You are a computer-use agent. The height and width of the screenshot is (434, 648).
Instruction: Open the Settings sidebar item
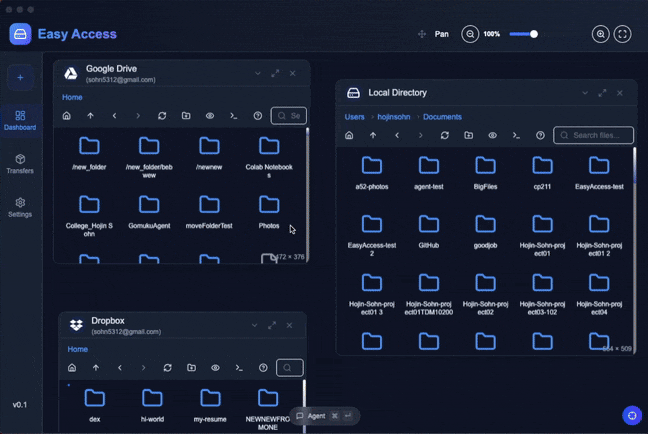pos(20,207)
